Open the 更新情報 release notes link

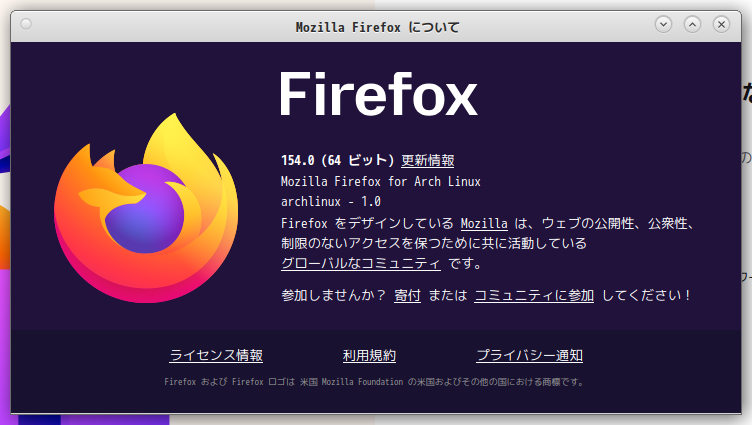427,160
